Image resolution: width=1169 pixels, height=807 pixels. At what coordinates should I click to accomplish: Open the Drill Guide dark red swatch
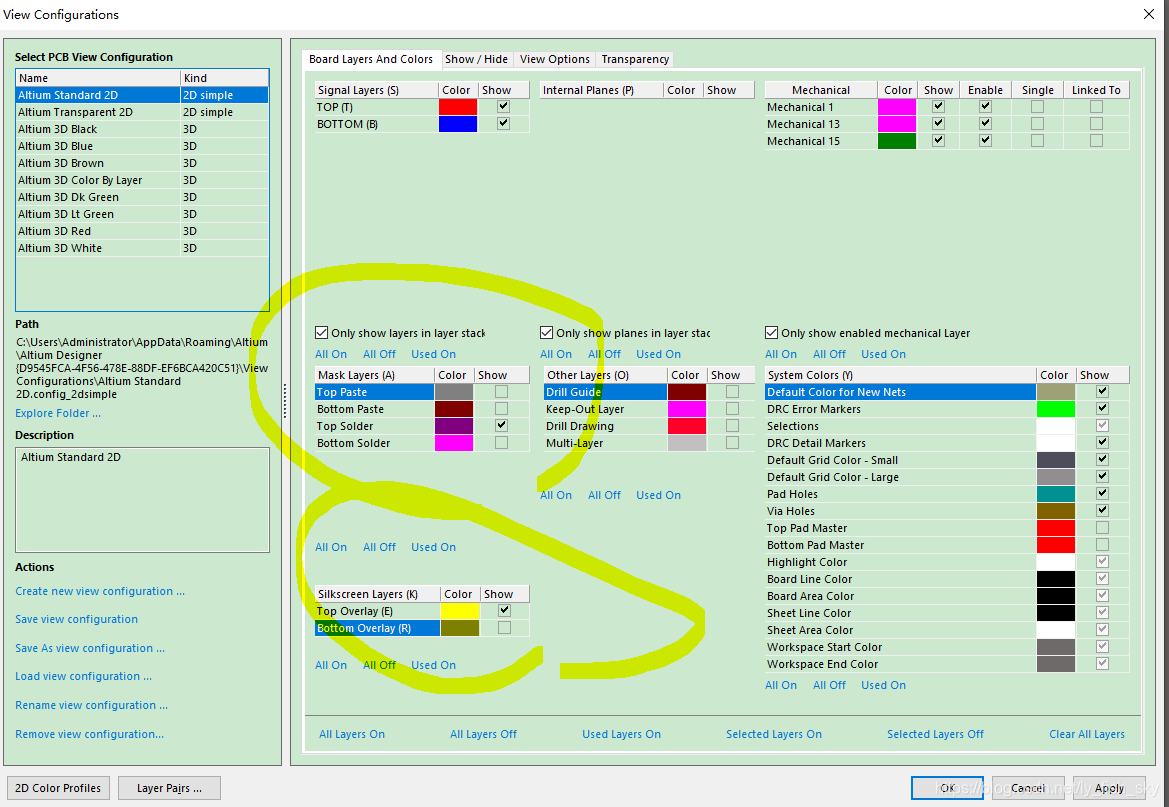click(687, 392)
